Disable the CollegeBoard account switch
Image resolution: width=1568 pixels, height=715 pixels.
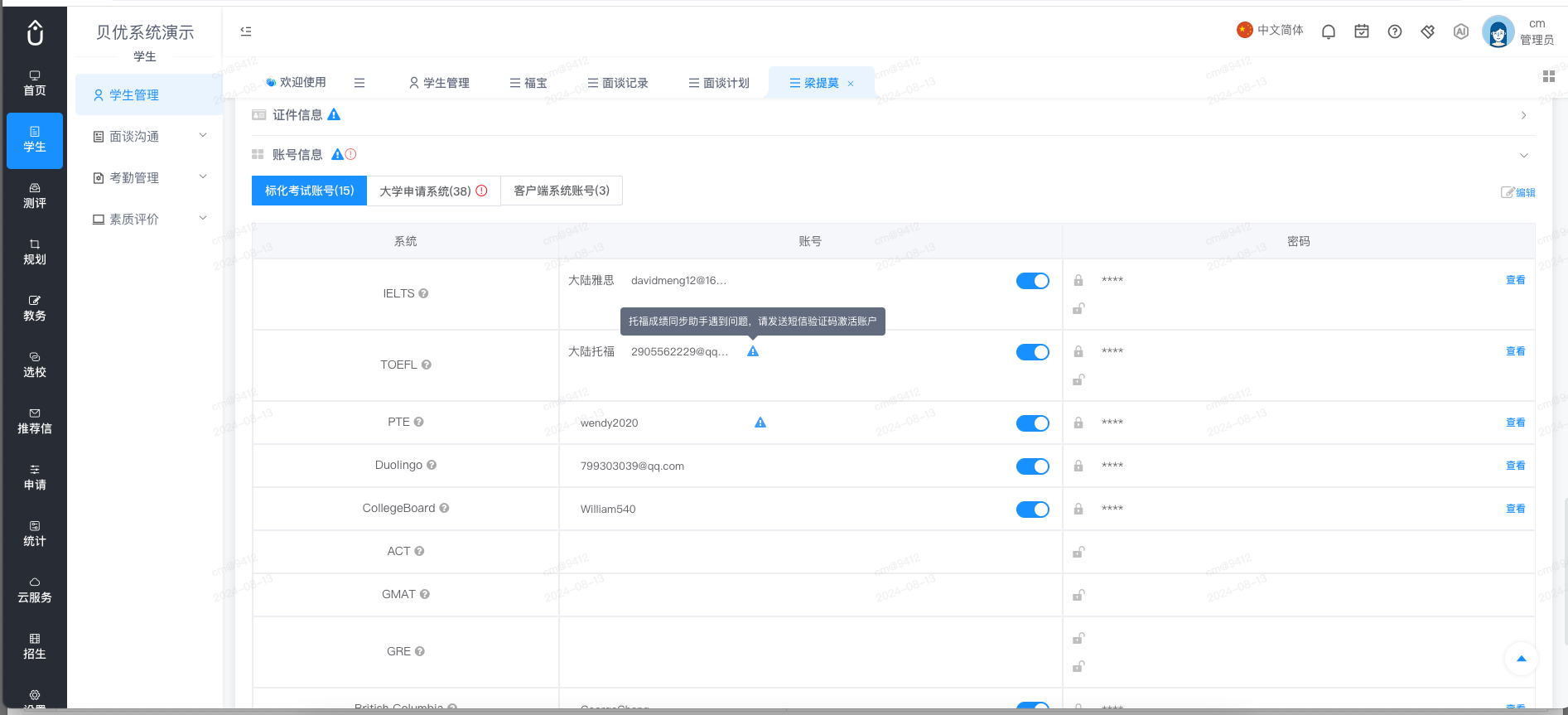(x=1033, y=510)
